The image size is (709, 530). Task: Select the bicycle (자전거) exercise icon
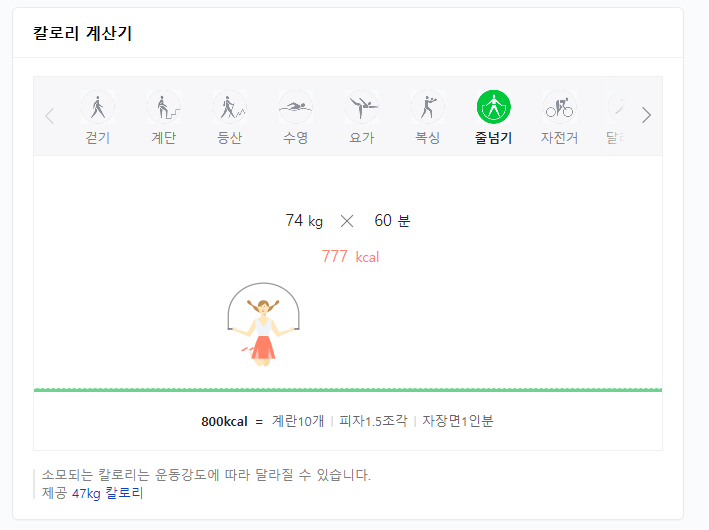pos(559,107)
